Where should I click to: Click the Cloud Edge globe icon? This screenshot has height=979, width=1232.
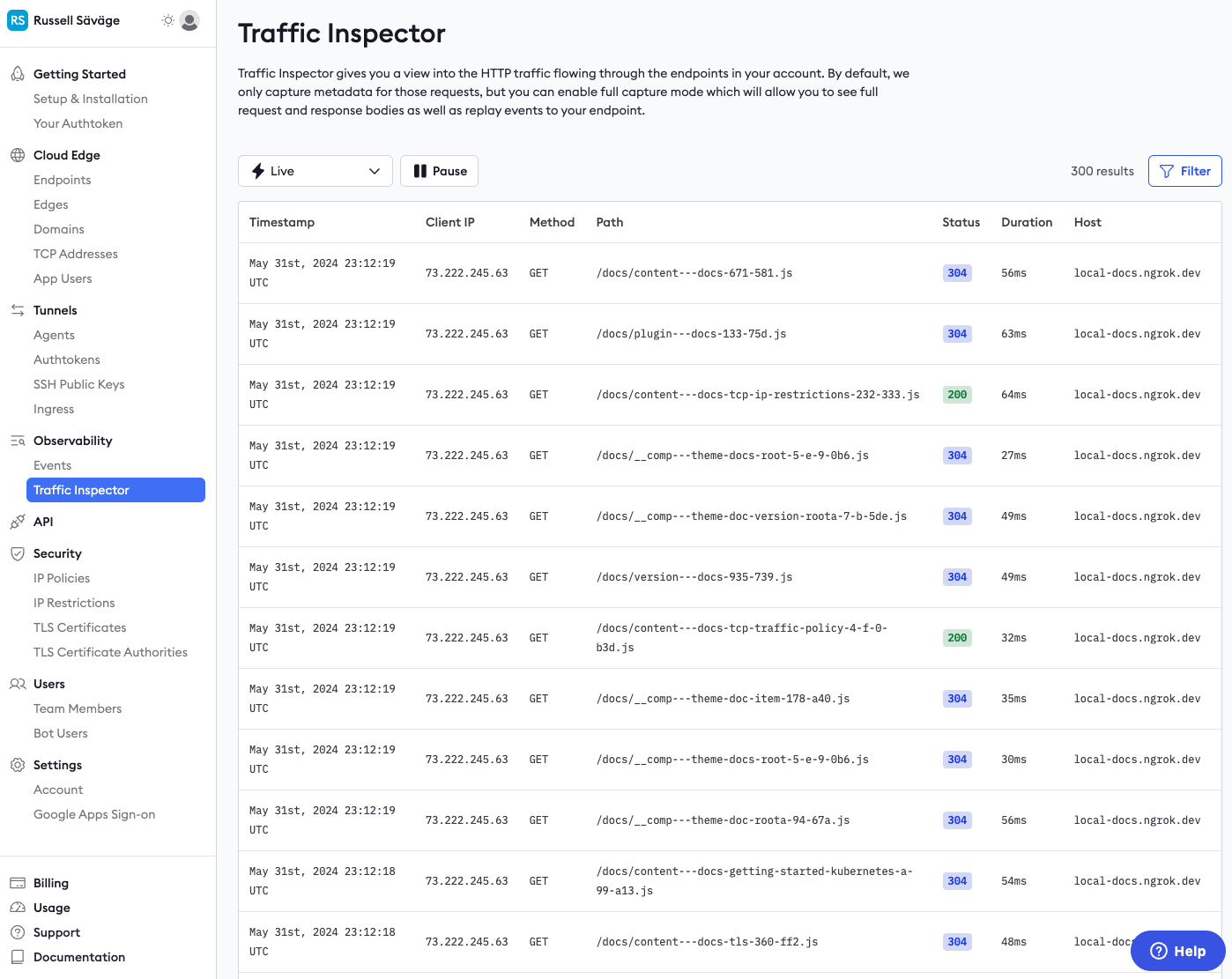click(18, 155)
